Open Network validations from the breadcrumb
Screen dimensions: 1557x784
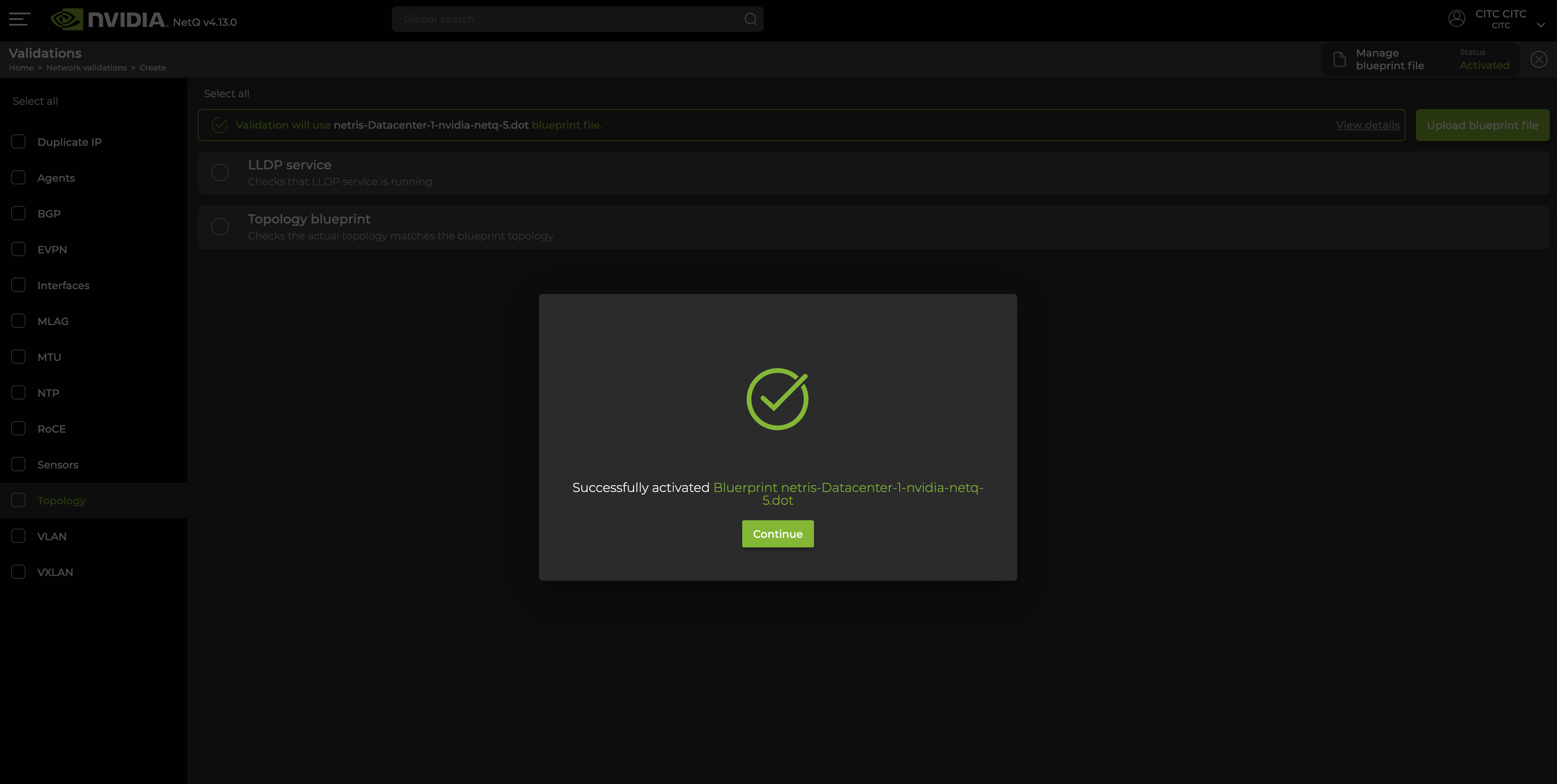(86, 68)
